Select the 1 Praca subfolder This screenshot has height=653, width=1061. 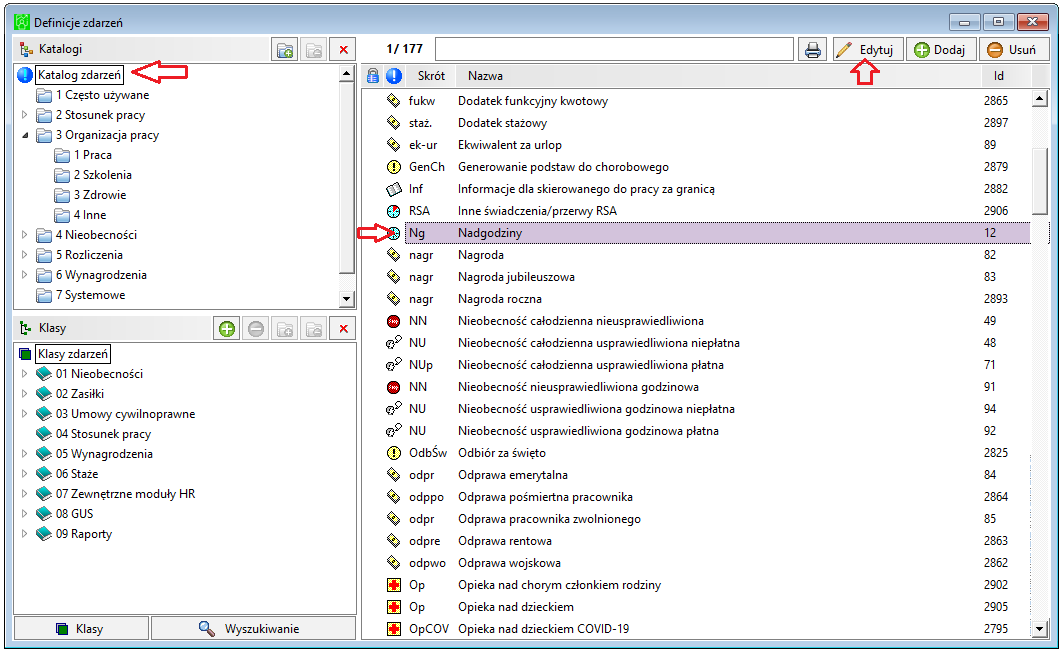(x=93, y=155)
